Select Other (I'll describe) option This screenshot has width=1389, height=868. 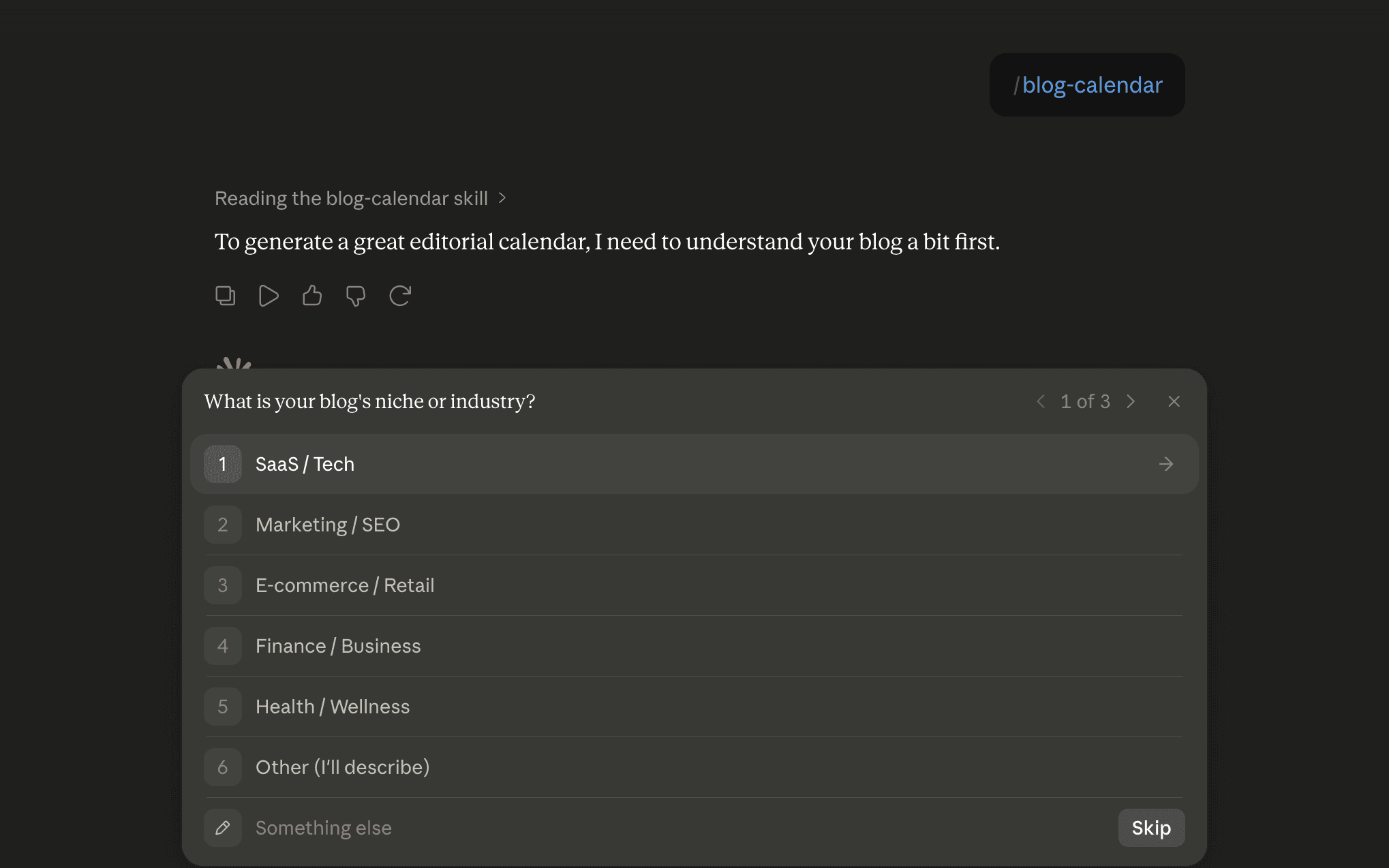tap(694, 767)
